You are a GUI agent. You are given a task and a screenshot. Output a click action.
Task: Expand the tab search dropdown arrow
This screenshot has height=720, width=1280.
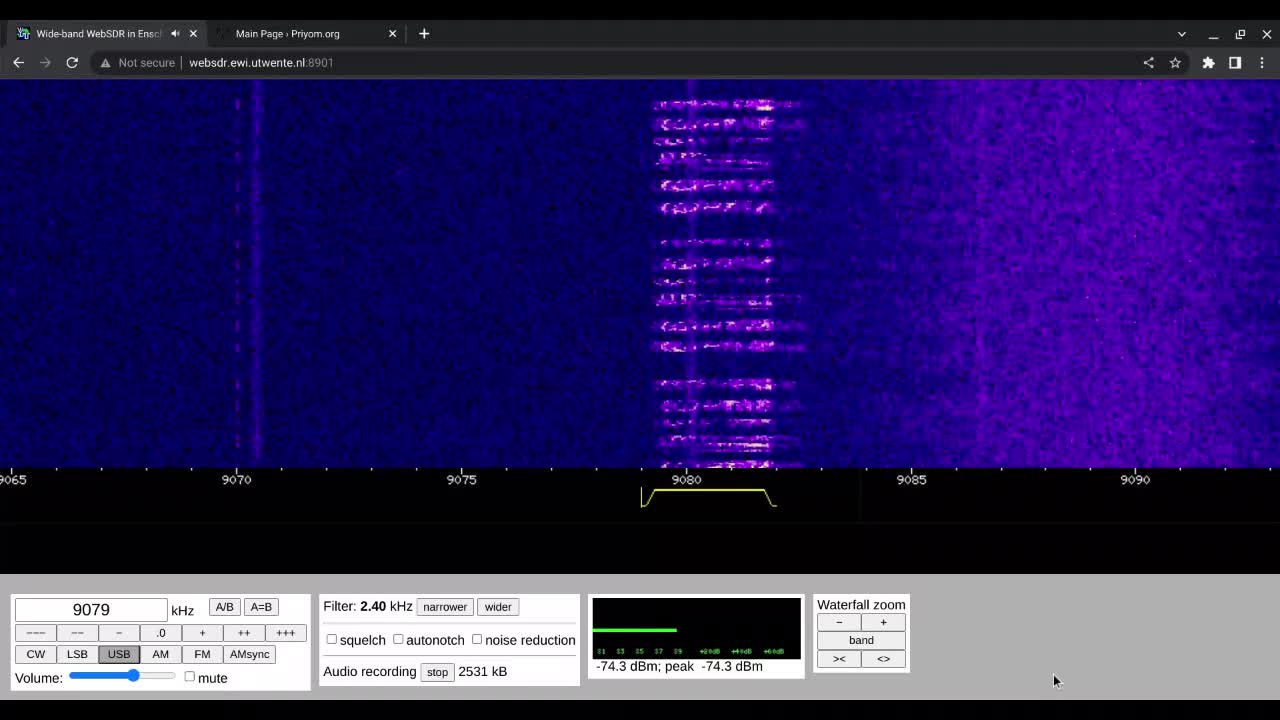[1181, 34]
